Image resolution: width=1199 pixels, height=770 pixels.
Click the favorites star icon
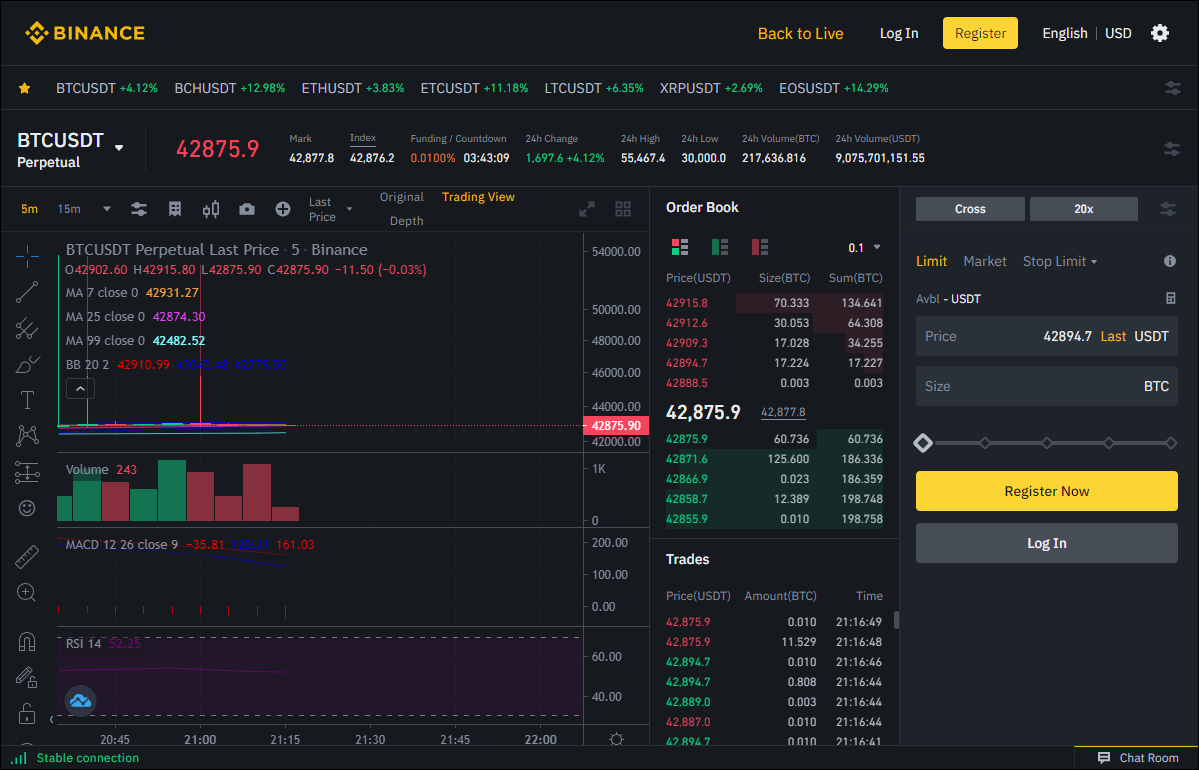click(24, 88)
